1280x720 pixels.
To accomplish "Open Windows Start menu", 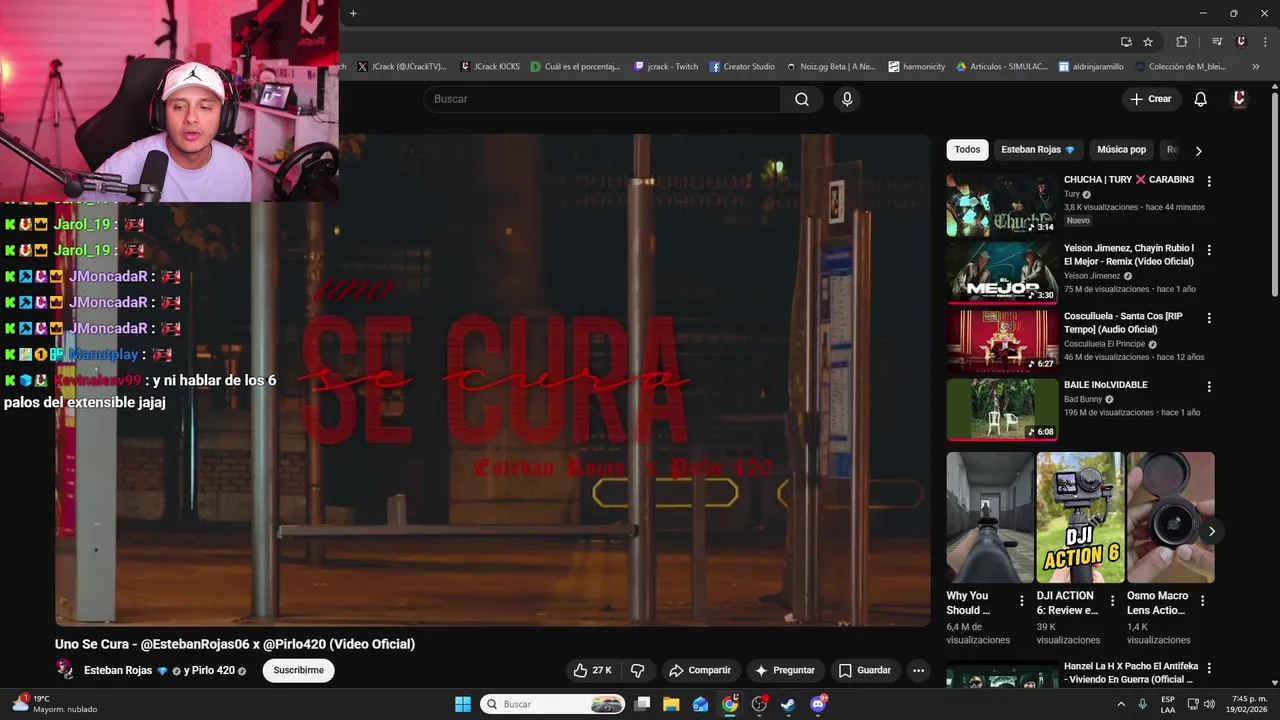I will point(463,704).
